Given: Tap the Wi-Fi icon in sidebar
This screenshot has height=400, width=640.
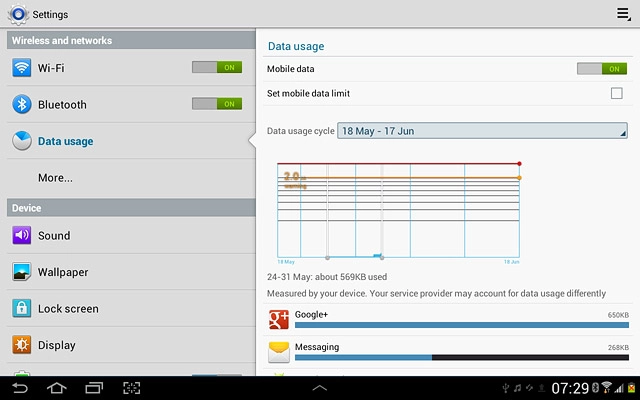Looking at the screenshot, I should (x=22, y=68).
